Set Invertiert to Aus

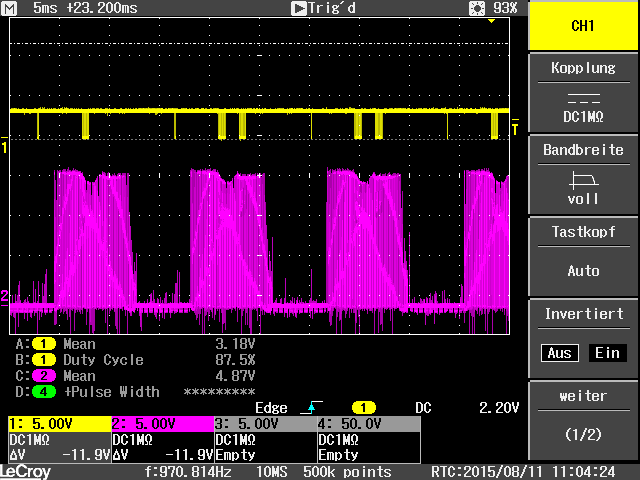pos(560,353)
